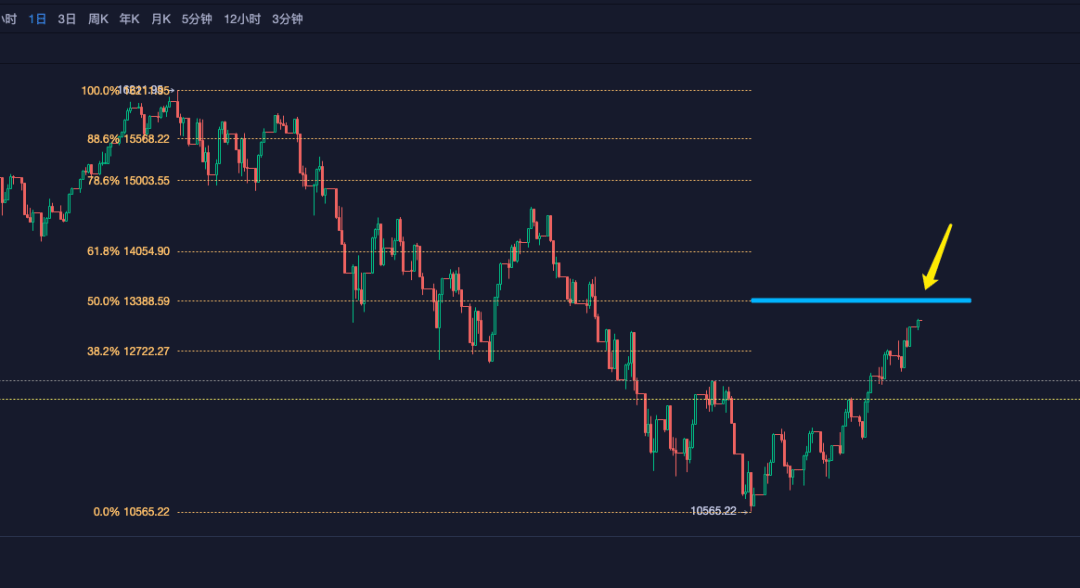The height and width of the screenshot is (588, 1080).
Task: Click the latest candlestick below the blue line
Action: click(x=917, y=322)
